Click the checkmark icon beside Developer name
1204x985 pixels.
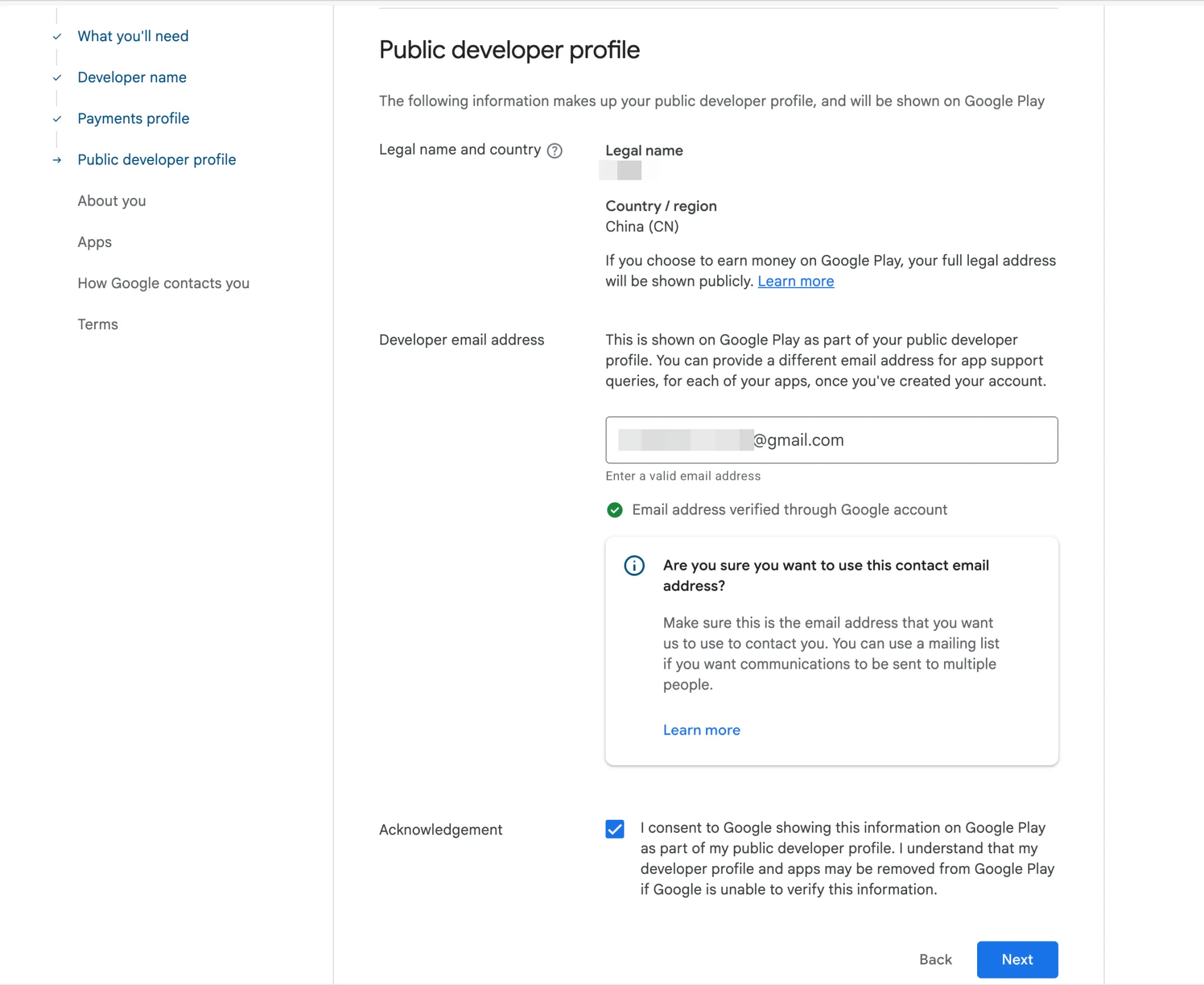[x=56, y=78]
